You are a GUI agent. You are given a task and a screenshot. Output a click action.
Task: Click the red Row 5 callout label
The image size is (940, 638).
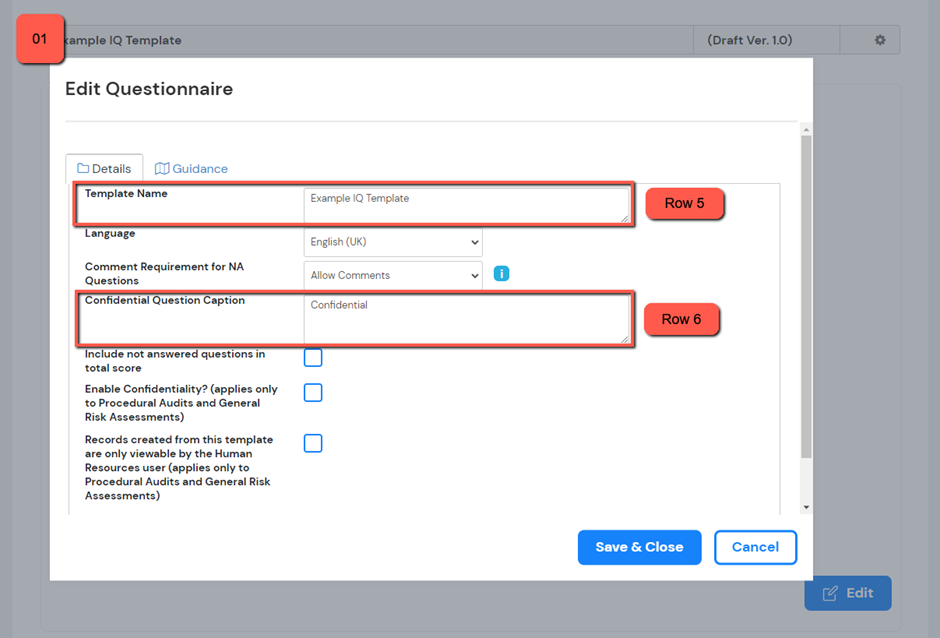click(684, 203)
